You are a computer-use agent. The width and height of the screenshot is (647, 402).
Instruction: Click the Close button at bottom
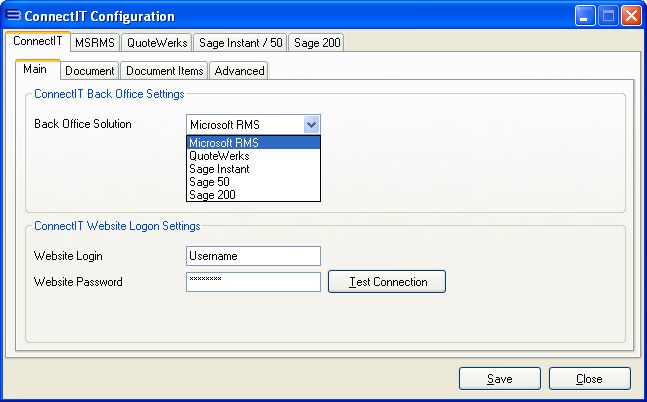coord(590,378)
